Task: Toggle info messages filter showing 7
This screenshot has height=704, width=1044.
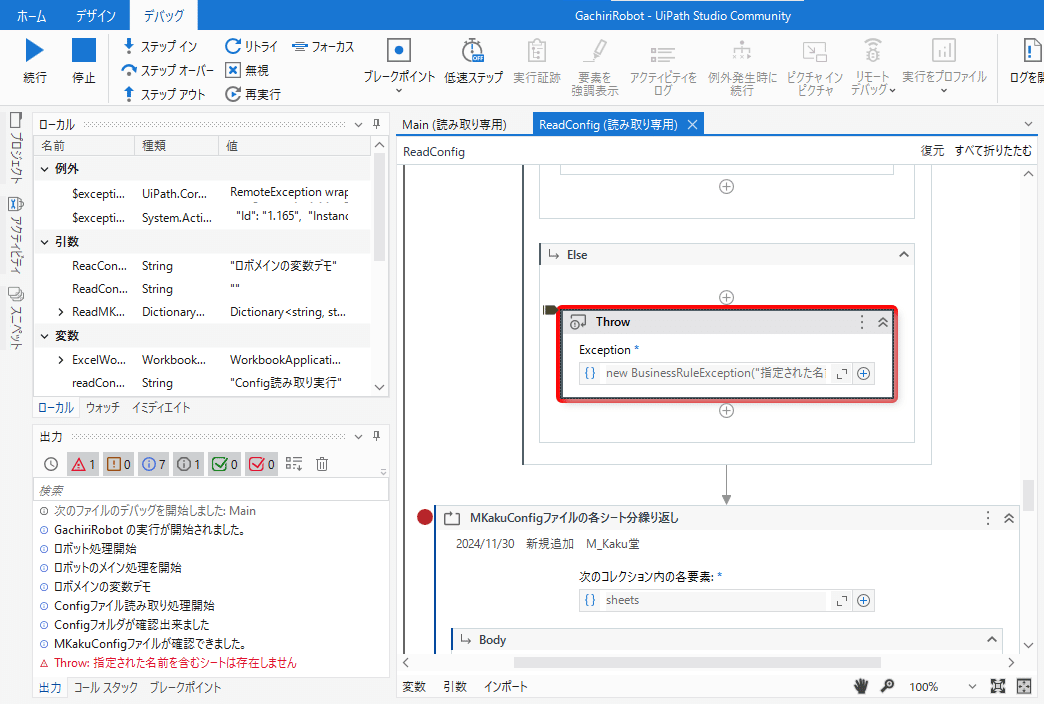Action: [154, 464]
